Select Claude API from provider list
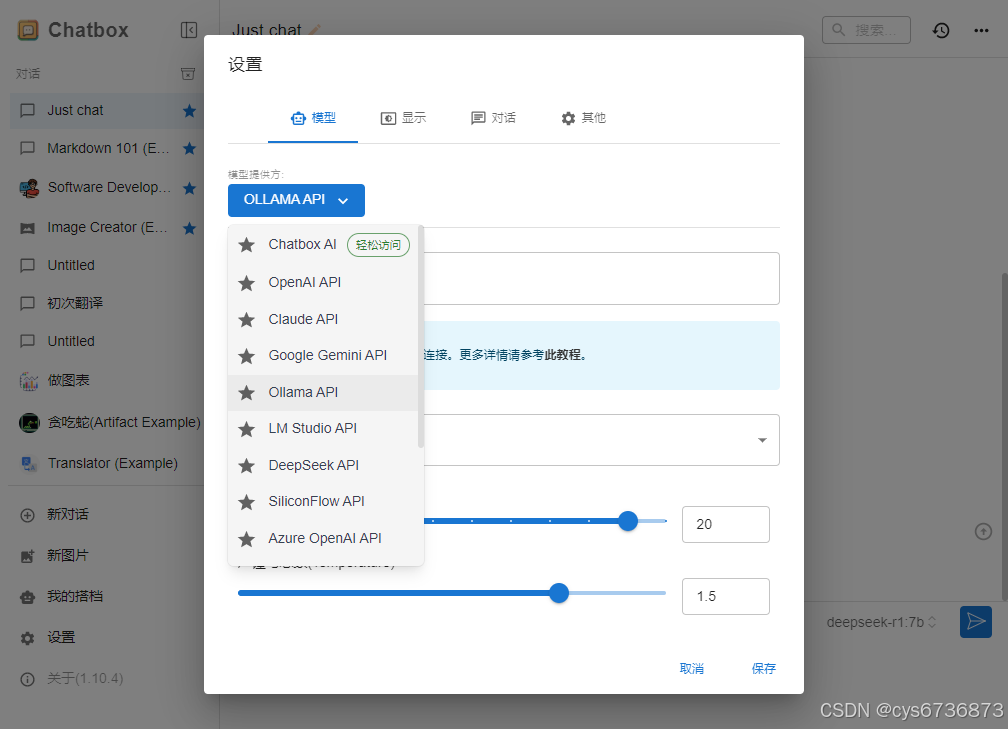This screenshot has height=729, width=1008. (323, 319)
